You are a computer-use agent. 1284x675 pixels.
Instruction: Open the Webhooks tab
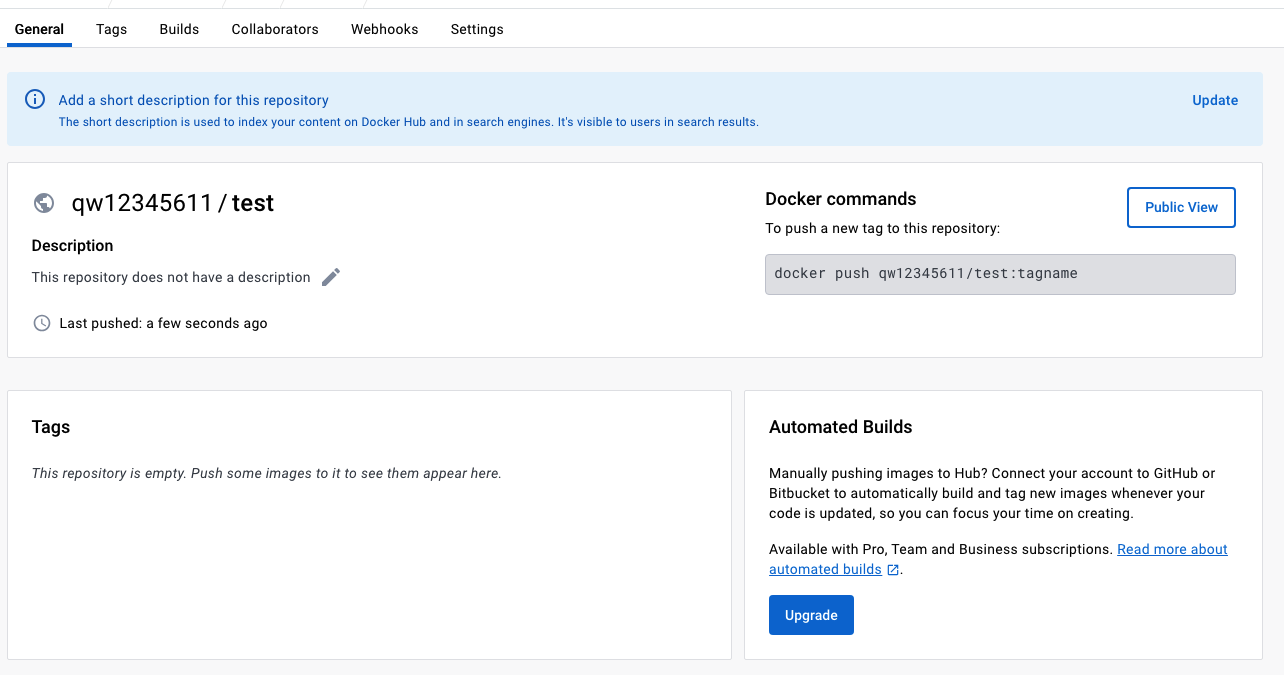pyautogui.click(x=384, y=29)
